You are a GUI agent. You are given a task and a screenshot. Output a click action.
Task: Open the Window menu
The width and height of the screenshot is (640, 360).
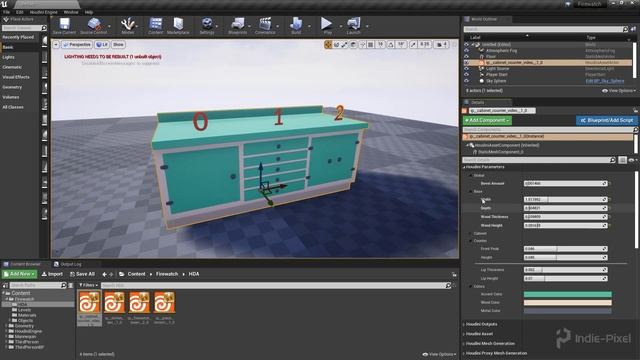coord(71,12)
